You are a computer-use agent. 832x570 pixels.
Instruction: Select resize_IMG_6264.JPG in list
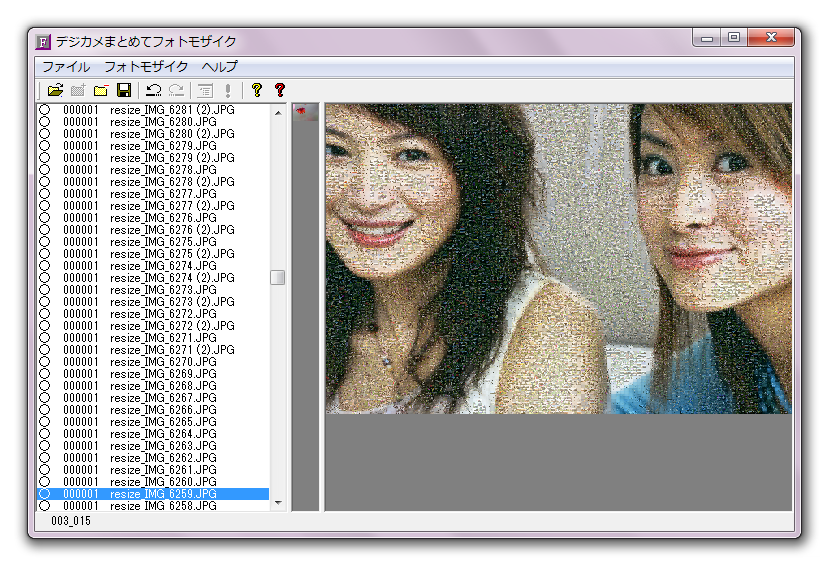point(153,434)
